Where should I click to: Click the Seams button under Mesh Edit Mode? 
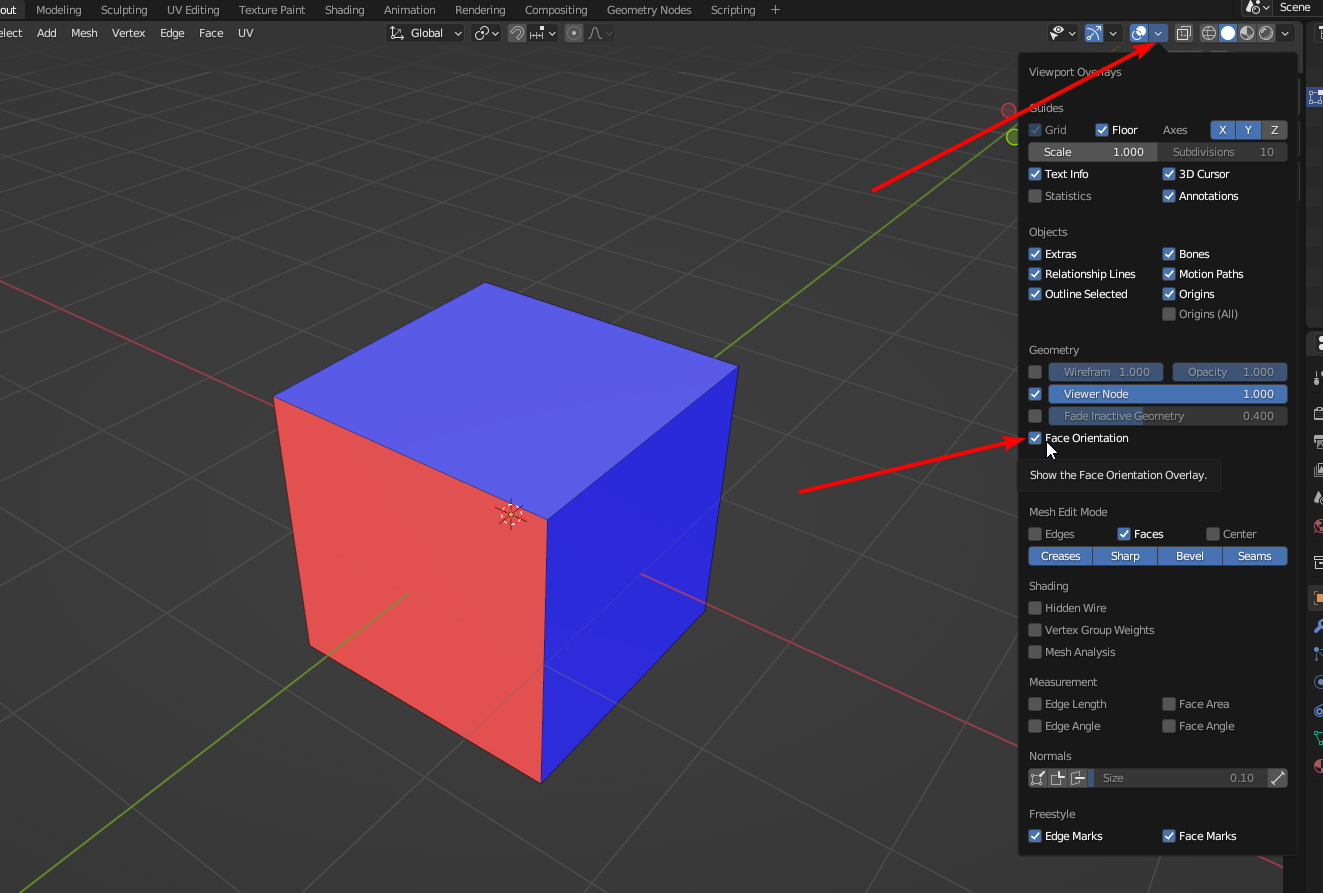click(x=1254, y=556)
